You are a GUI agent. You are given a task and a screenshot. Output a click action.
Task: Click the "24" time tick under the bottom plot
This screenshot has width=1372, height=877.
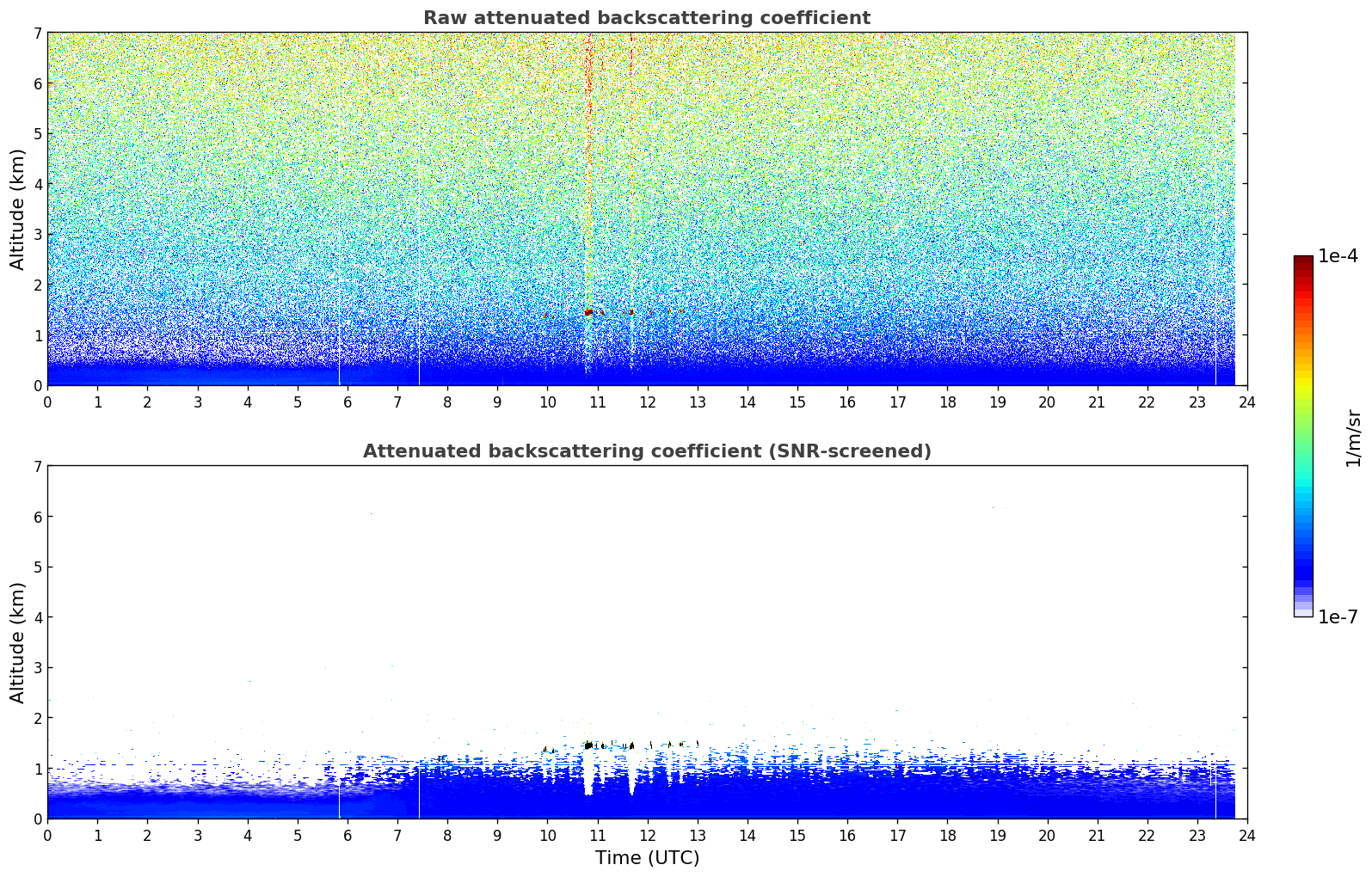(1247, 835)
